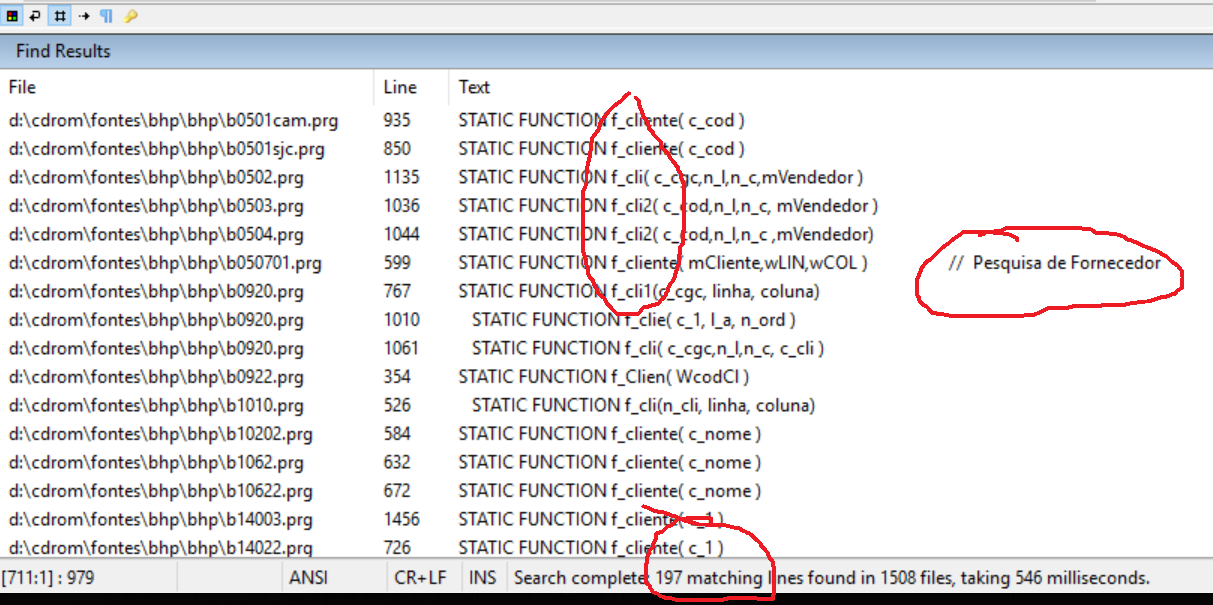Image resolution: width=1213 pixels, height=605 pixels.
Task: Click text 'f_clie( c_1, l_a, n_ord )'
Action: (710, 320)
